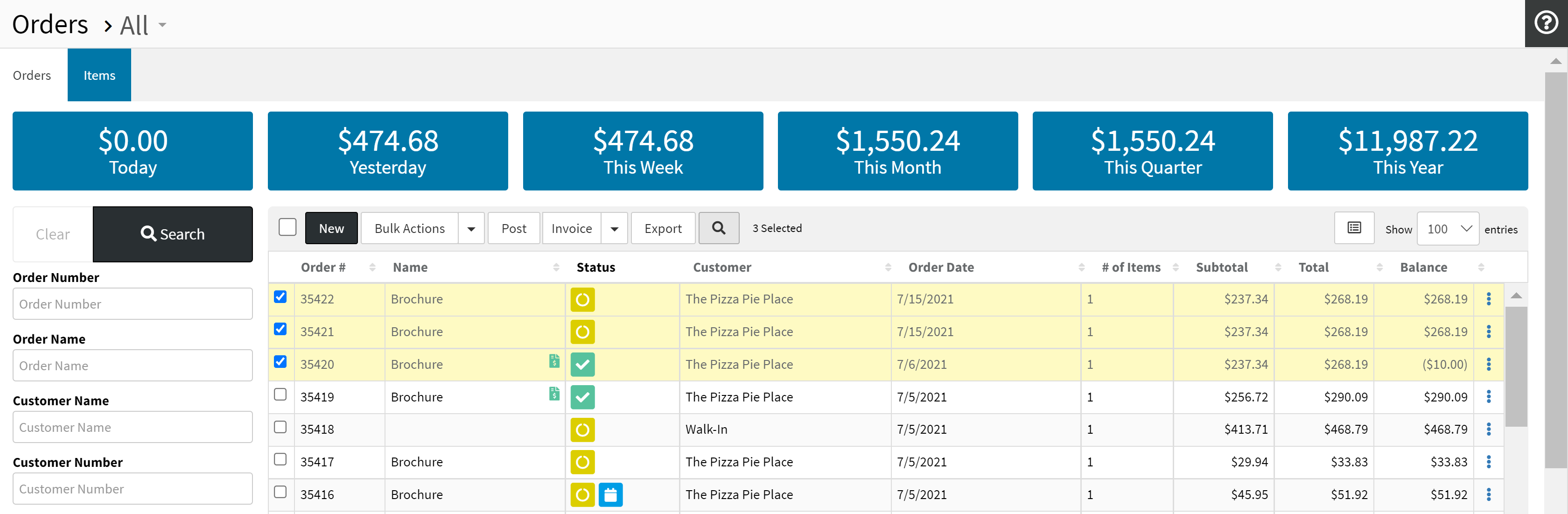1568x514 pixels.
Task: Click the calendar icon on order 35416
Action: click(610, 494)
